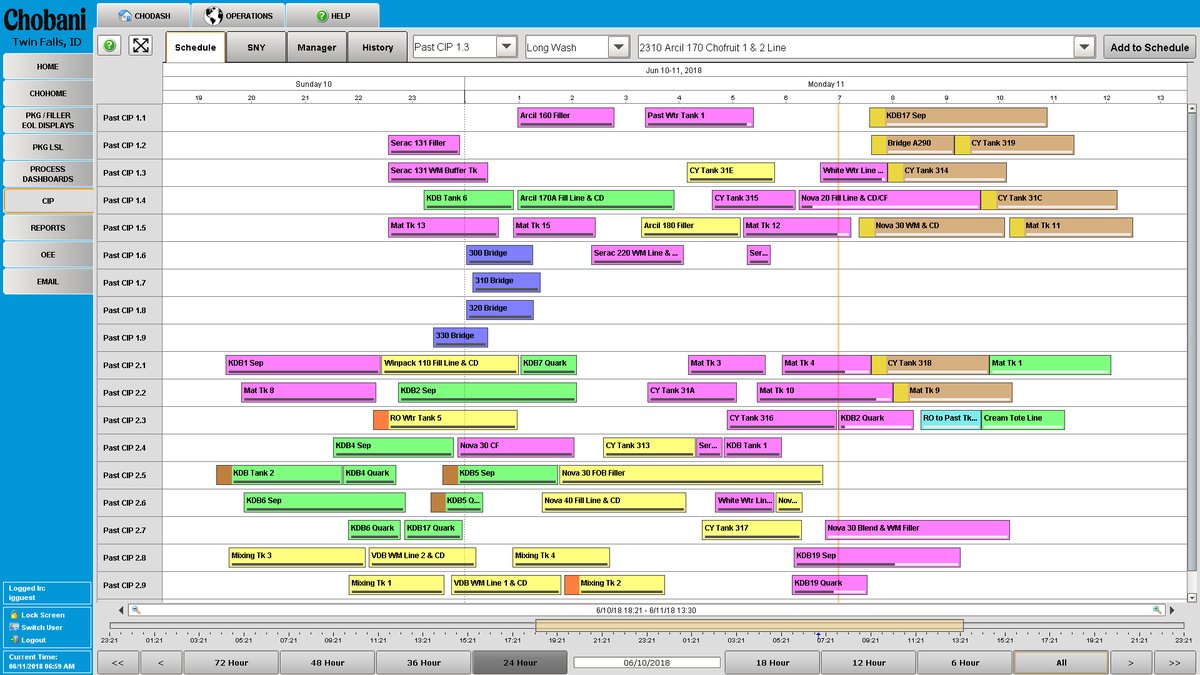This screenshot has height=675, width=1200.
Task: Click the left arrow beside the range bar
Action: pyautogui.click(x=122, y=610)
